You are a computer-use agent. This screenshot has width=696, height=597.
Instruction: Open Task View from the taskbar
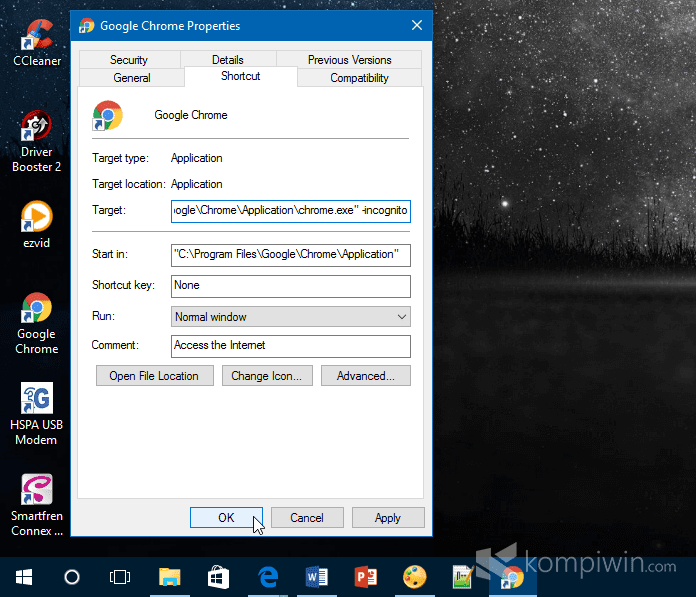pyautogui.click(x=120, y=577)
